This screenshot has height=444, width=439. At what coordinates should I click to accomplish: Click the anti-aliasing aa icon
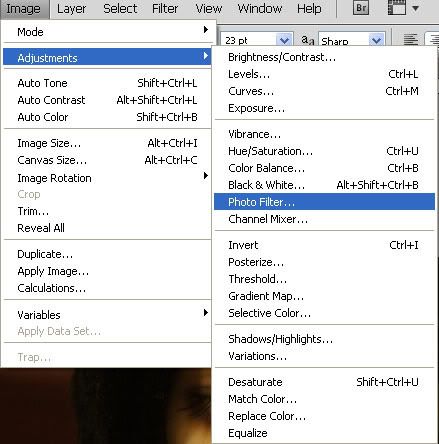(x=308, y=40)
